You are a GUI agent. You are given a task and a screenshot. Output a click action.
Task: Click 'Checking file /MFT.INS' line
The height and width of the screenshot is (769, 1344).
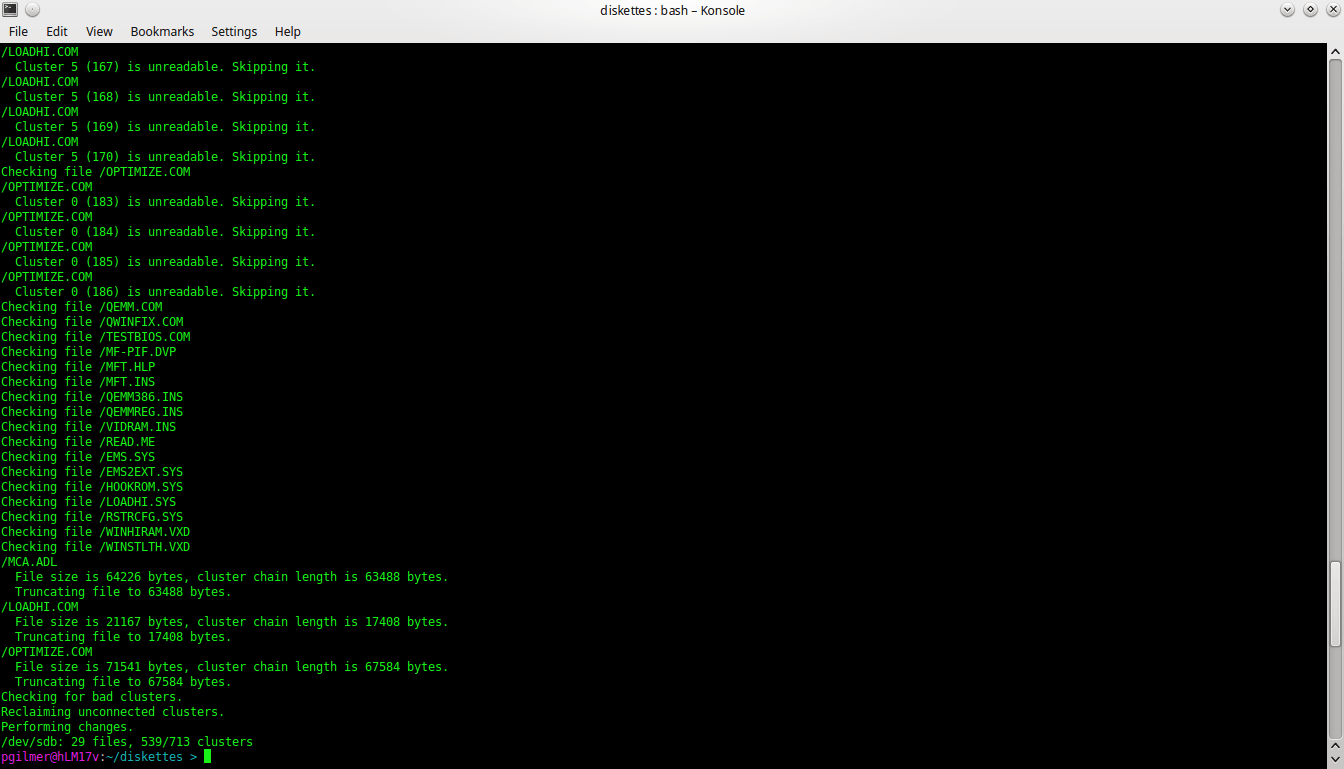click(x=78, y=382)
